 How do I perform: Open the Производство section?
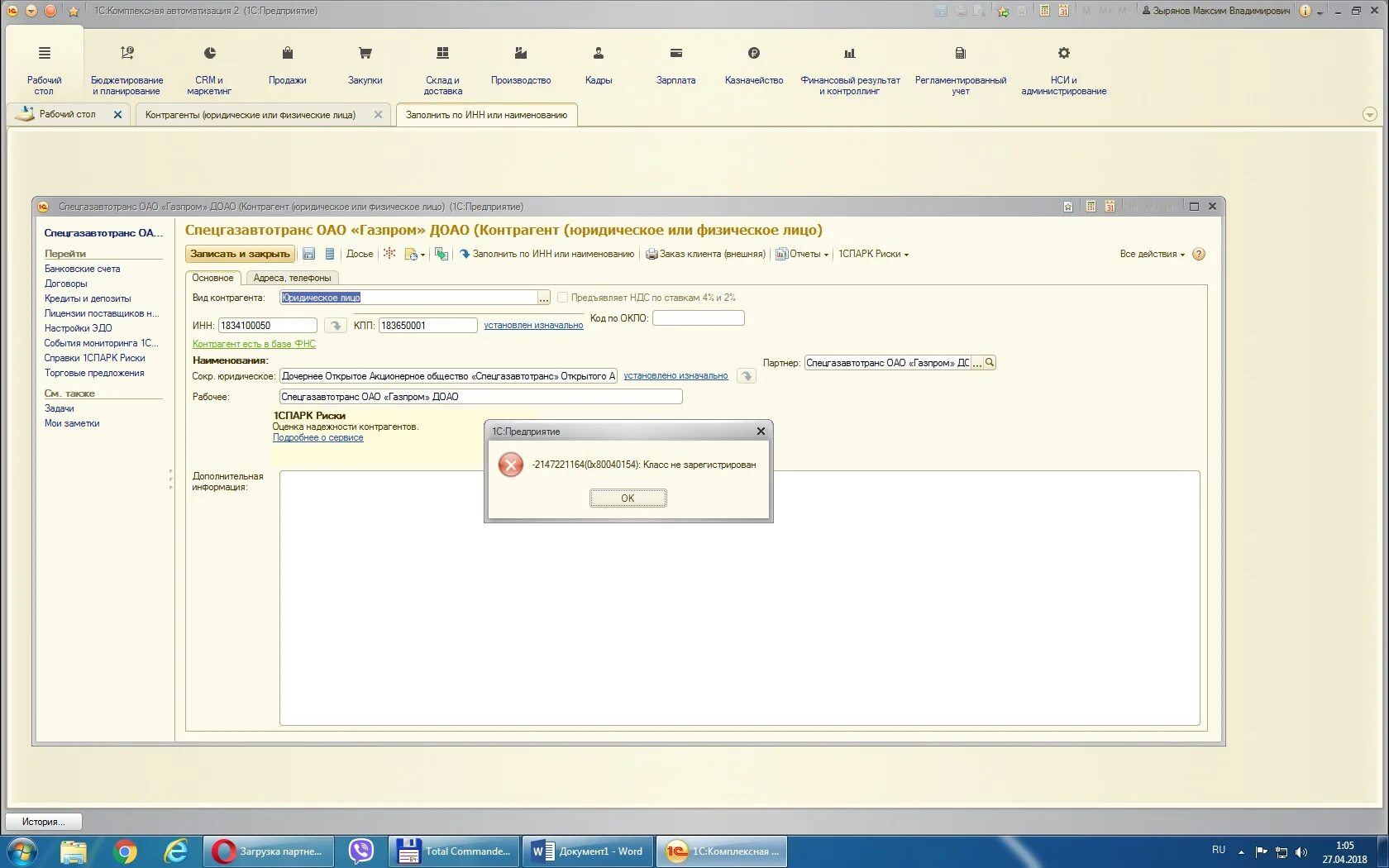[x=520, y=66]
